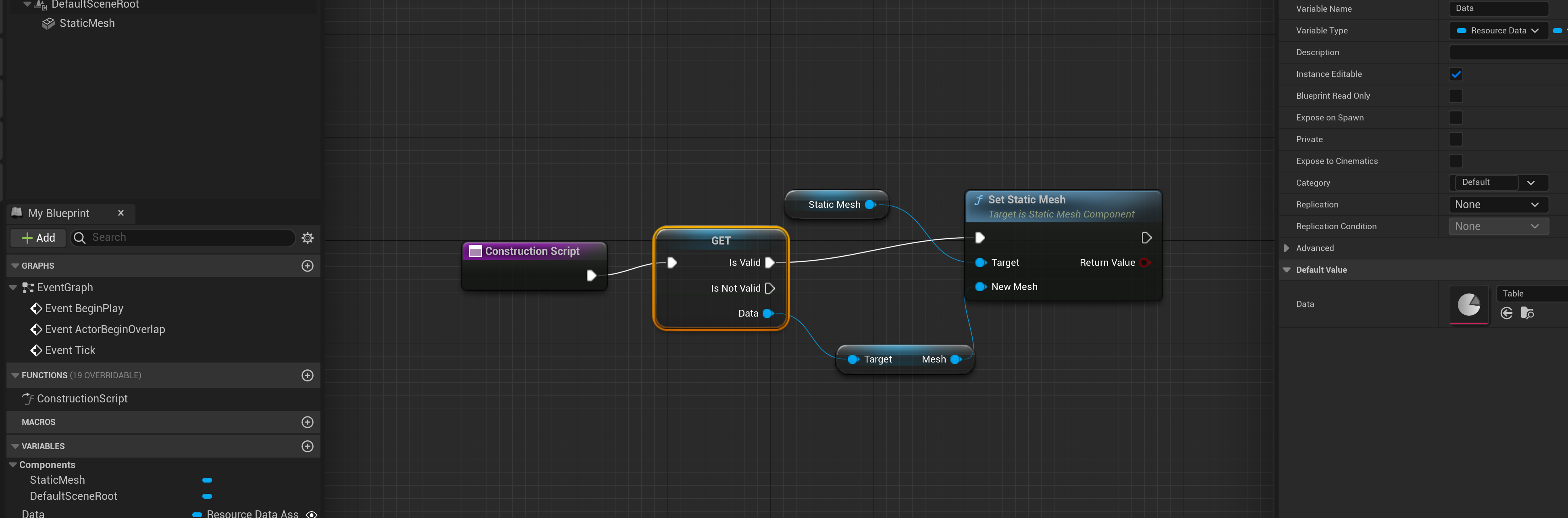Click the add new variable plus icon
Viewport: 1568px width, 518px height.
click(308, 446)
